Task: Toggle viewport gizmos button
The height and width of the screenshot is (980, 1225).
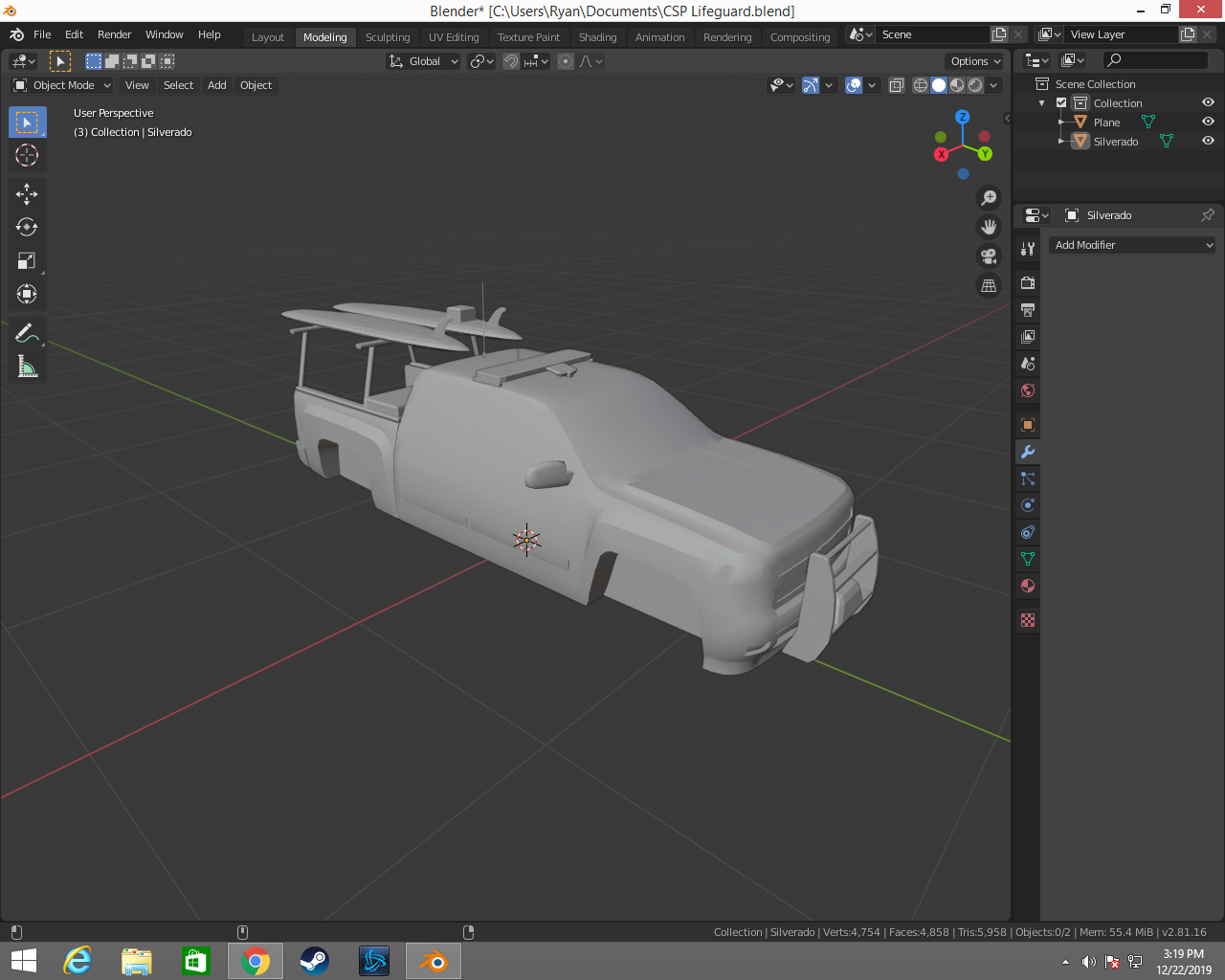Action: pos(810,85)
